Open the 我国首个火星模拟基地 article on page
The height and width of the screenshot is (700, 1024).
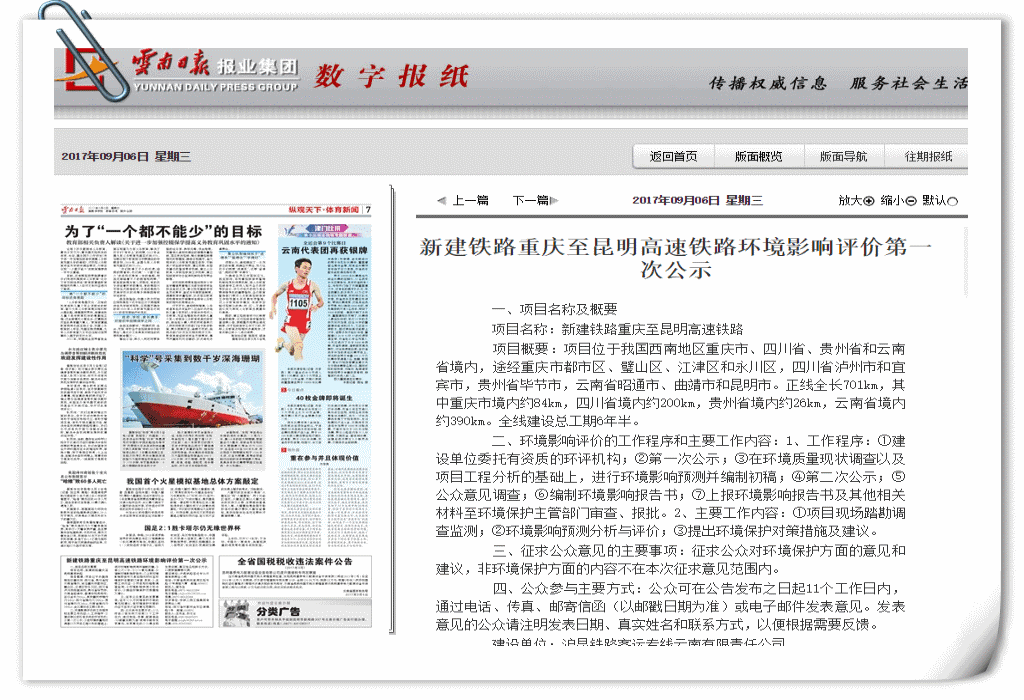tap(193, 482)
